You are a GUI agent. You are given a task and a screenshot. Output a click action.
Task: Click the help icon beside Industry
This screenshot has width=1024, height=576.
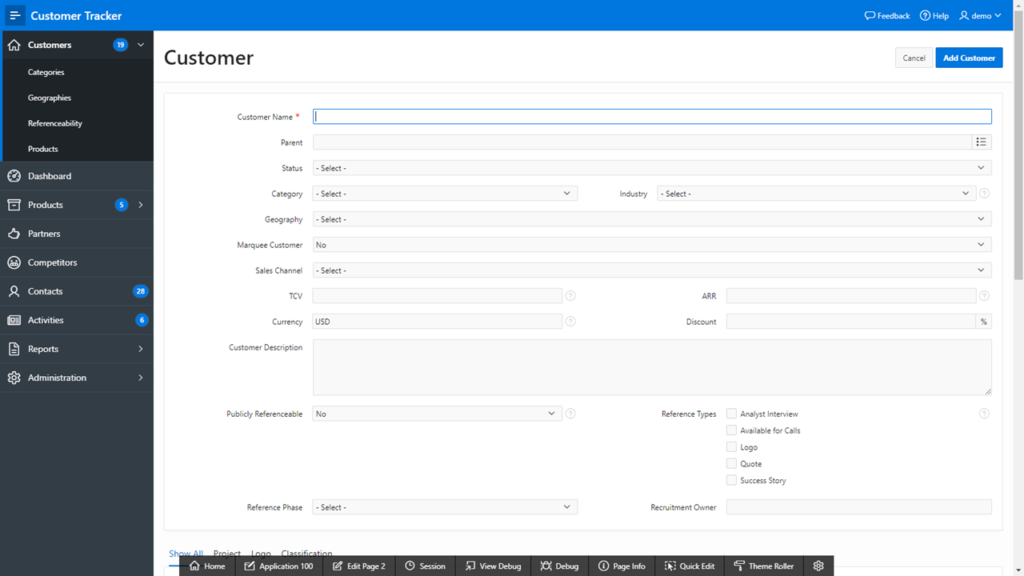[984, 193]
